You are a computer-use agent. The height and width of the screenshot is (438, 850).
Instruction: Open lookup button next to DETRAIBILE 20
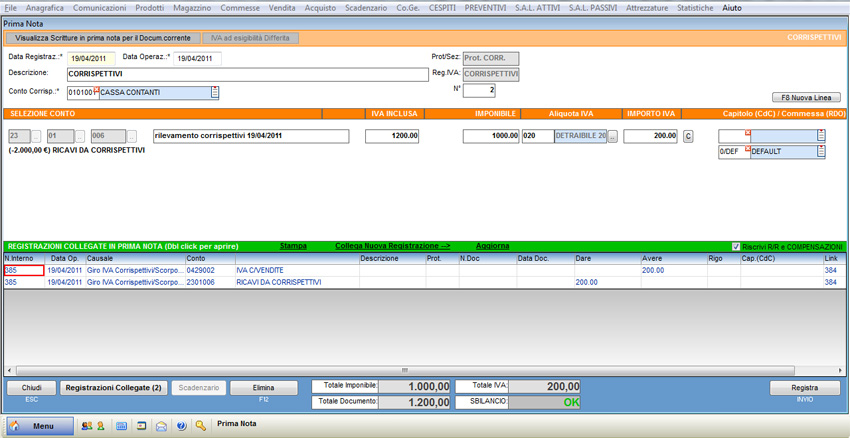tap(613, 137)
